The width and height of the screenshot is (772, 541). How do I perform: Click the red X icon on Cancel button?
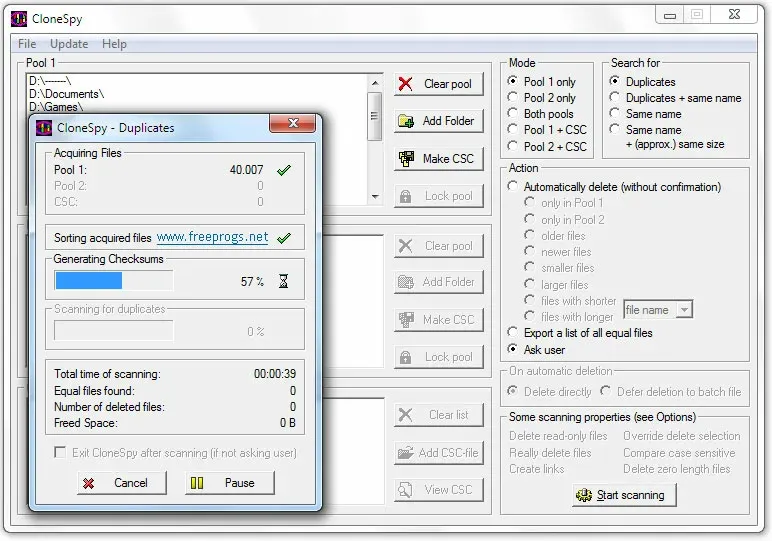(89, 483)
